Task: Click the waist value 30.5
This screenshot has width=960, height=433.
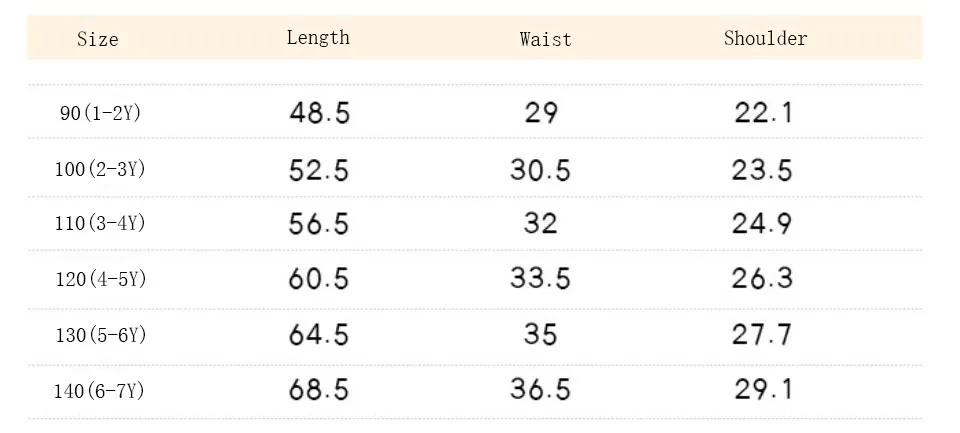Action: pyautogui.click(x=540, y=169)
